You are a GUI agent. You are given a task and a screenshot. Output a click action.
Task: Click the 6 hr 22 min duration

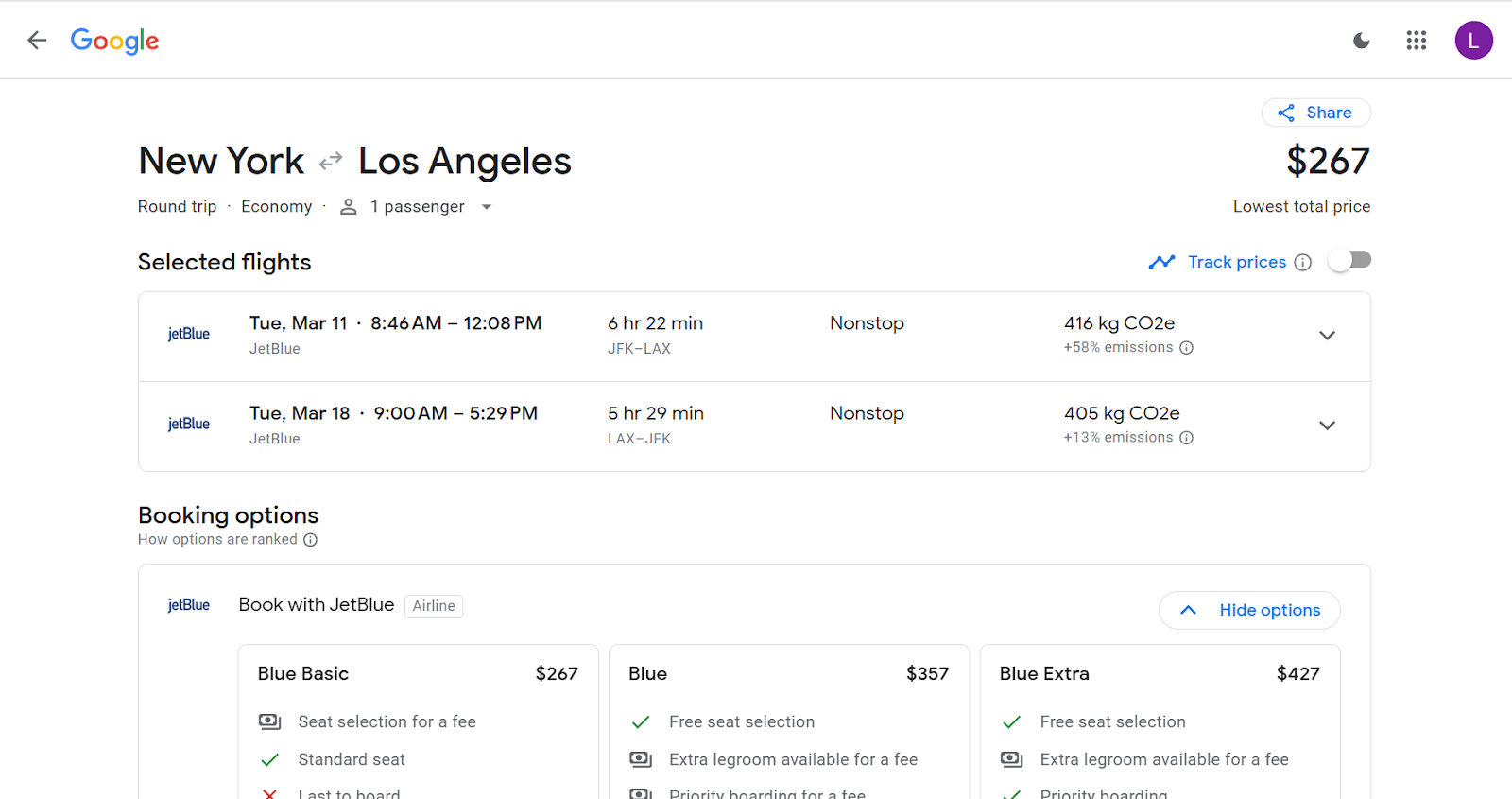pos(656,323)
